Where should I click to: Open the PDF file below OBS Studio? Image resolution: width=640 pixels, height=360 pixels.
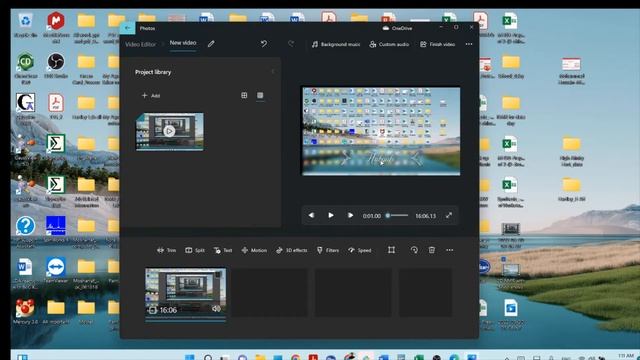(56, 106)
